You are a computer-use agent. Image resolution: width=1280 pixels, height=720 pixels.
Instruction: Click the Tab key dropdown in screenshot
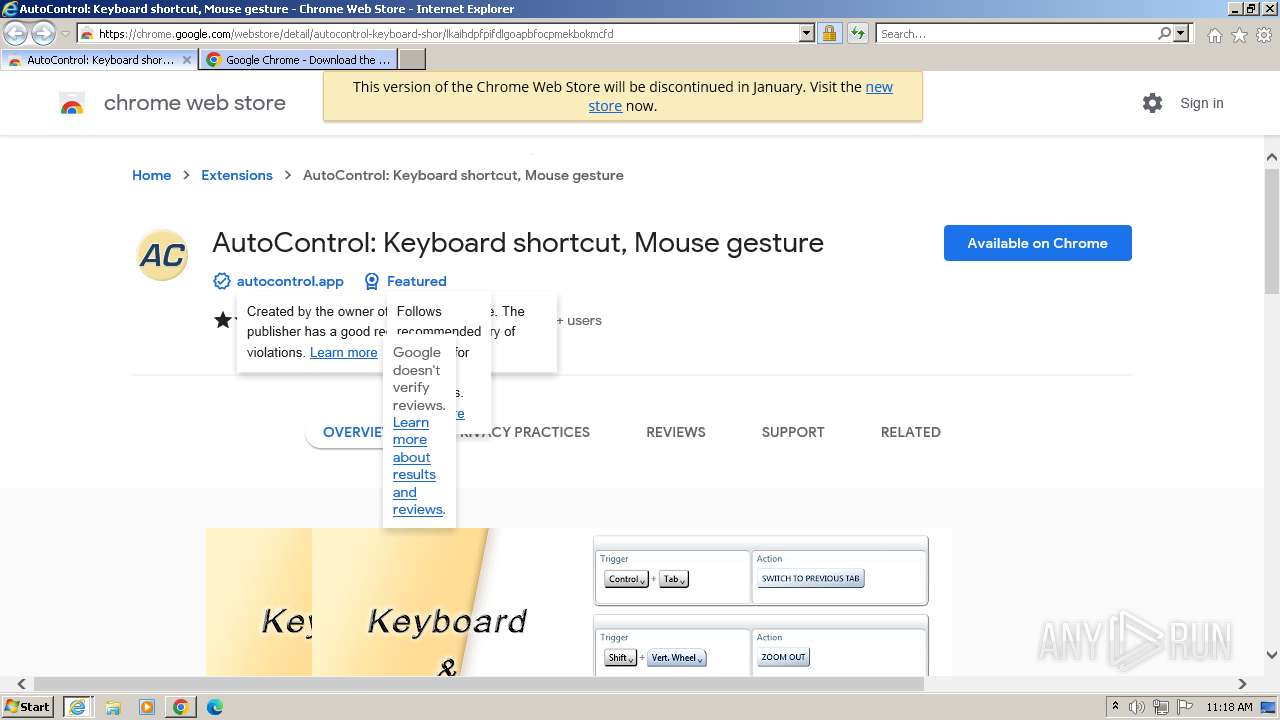[x=673, y=579]
